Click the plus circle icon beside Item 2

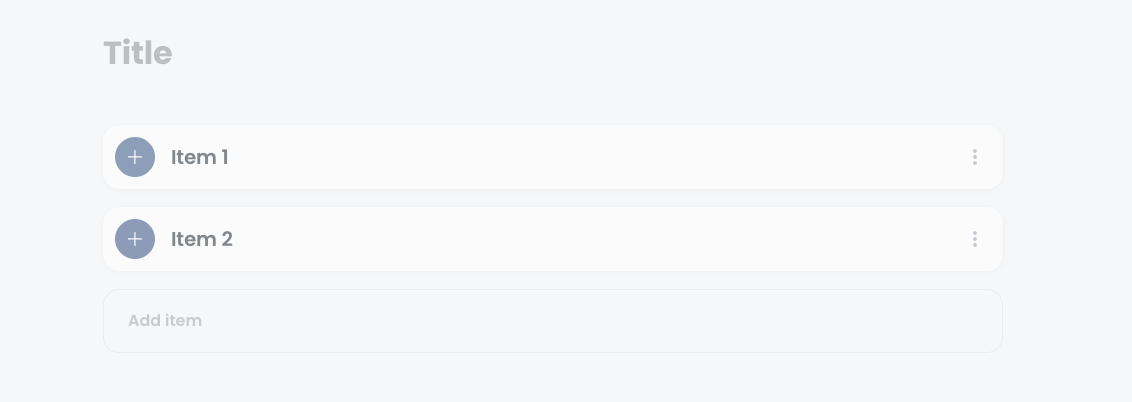click(135, 239)
